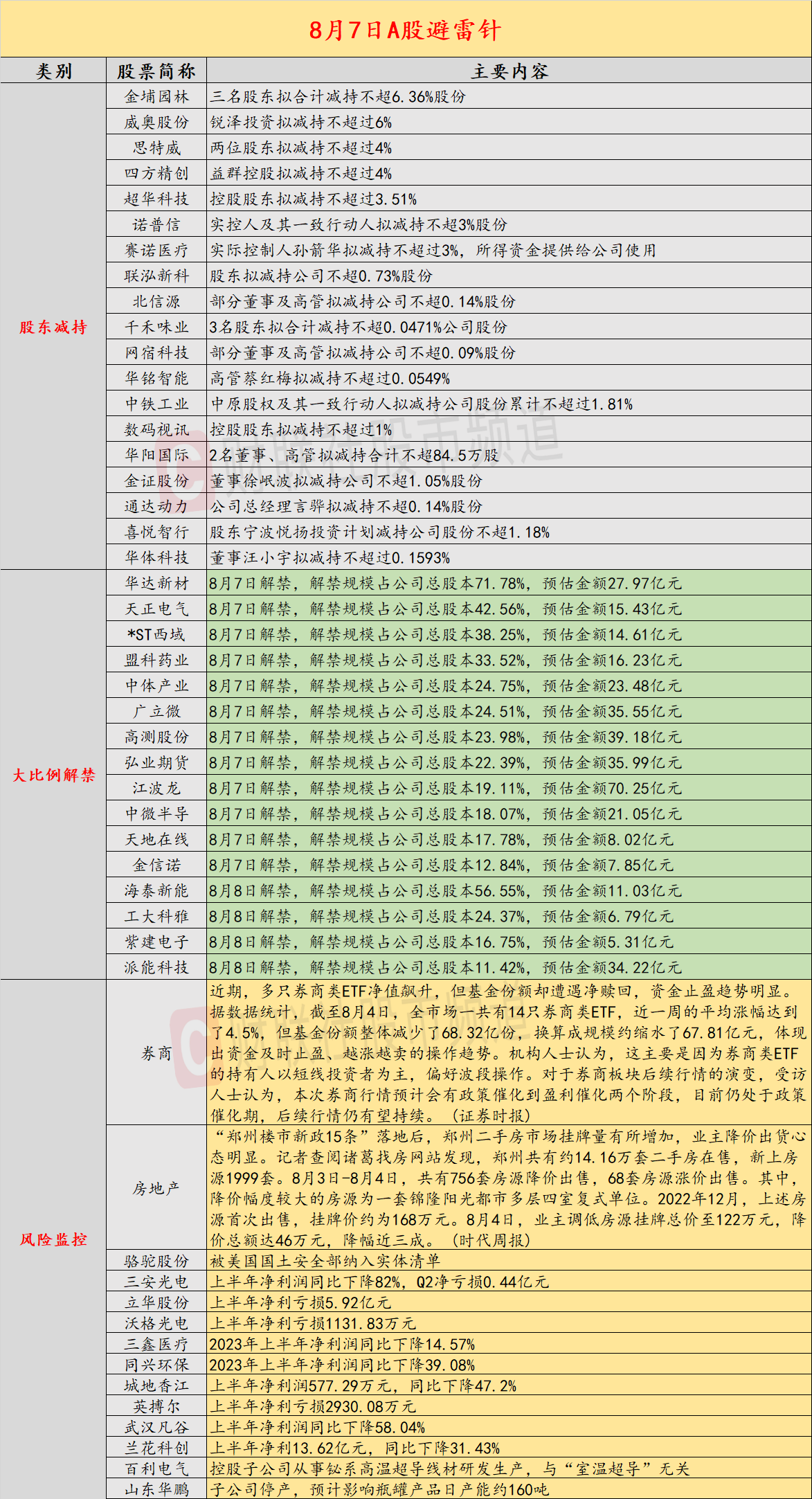
Task: Select stock name 通达动力
Action: [156, 506]
